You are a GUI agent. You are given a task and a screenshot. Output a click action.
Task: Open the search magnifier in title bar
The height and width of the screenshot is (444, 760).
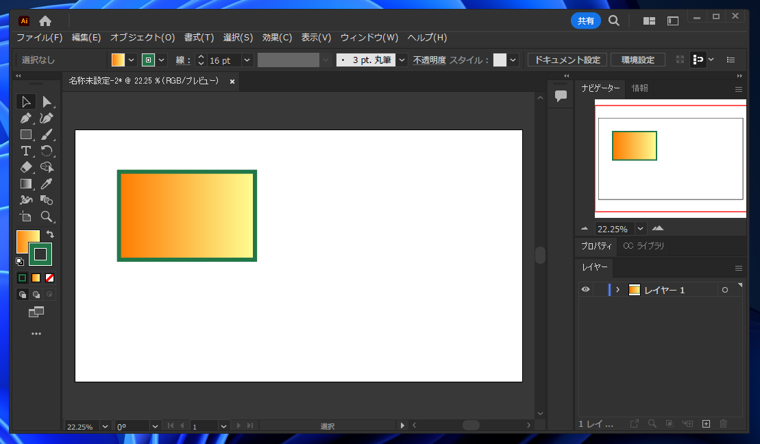(614, 21)
